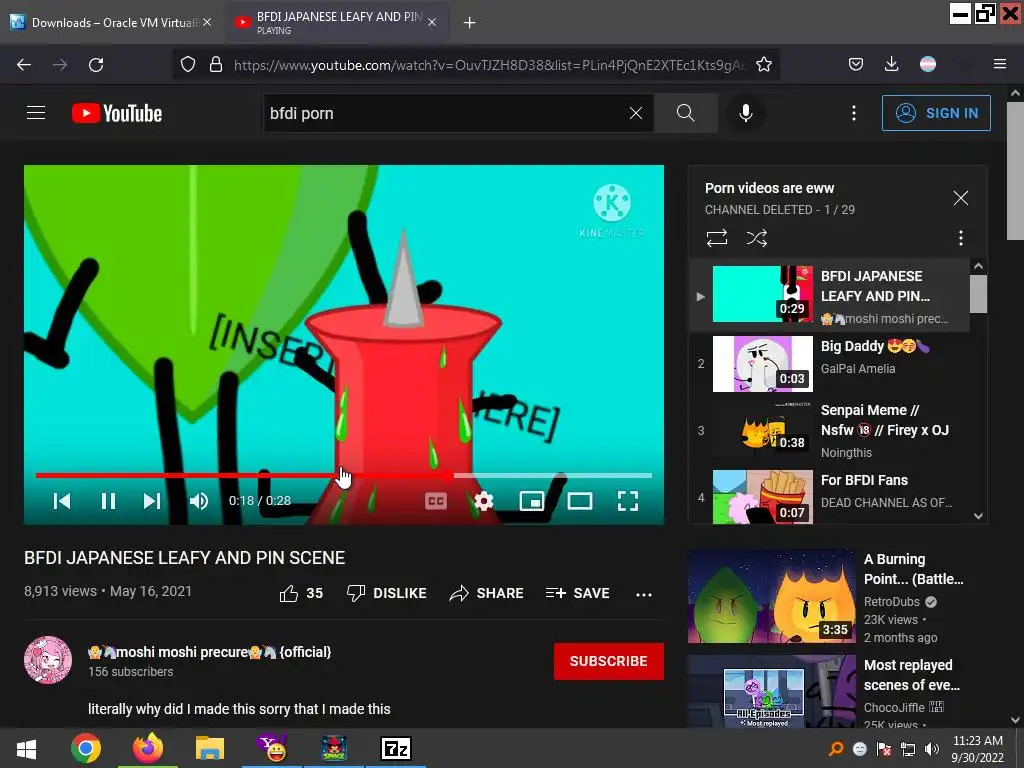View site security padlock info
Viewport: 1024px width, 768px height.
coord(216,65)
